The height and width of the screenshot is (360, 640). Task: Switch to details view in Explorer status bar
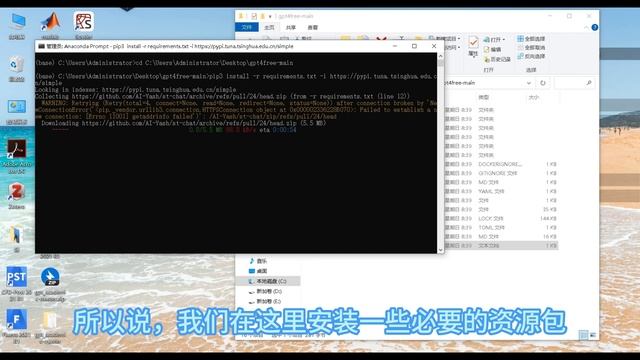click(584, 335)
